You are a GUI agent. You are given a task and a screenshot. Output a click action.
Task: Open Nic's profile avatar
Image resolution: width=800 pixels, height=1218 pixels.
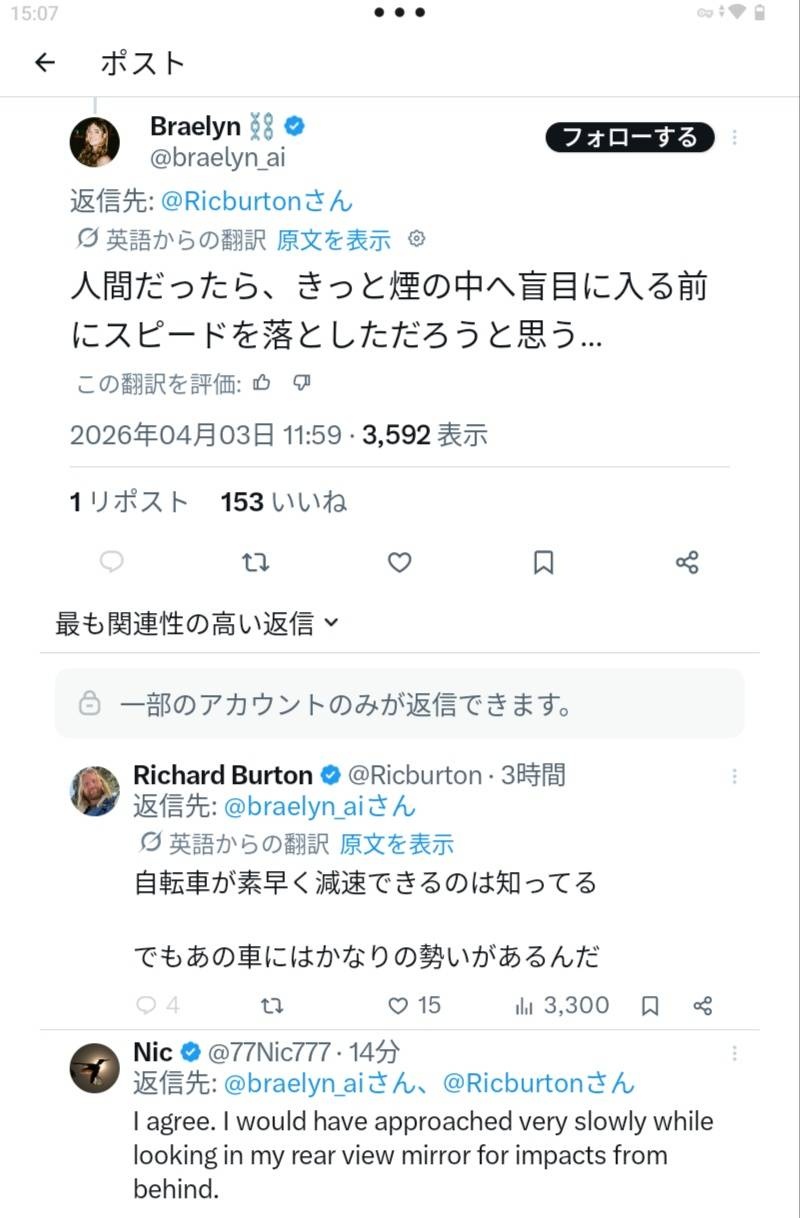[95, 1067]
